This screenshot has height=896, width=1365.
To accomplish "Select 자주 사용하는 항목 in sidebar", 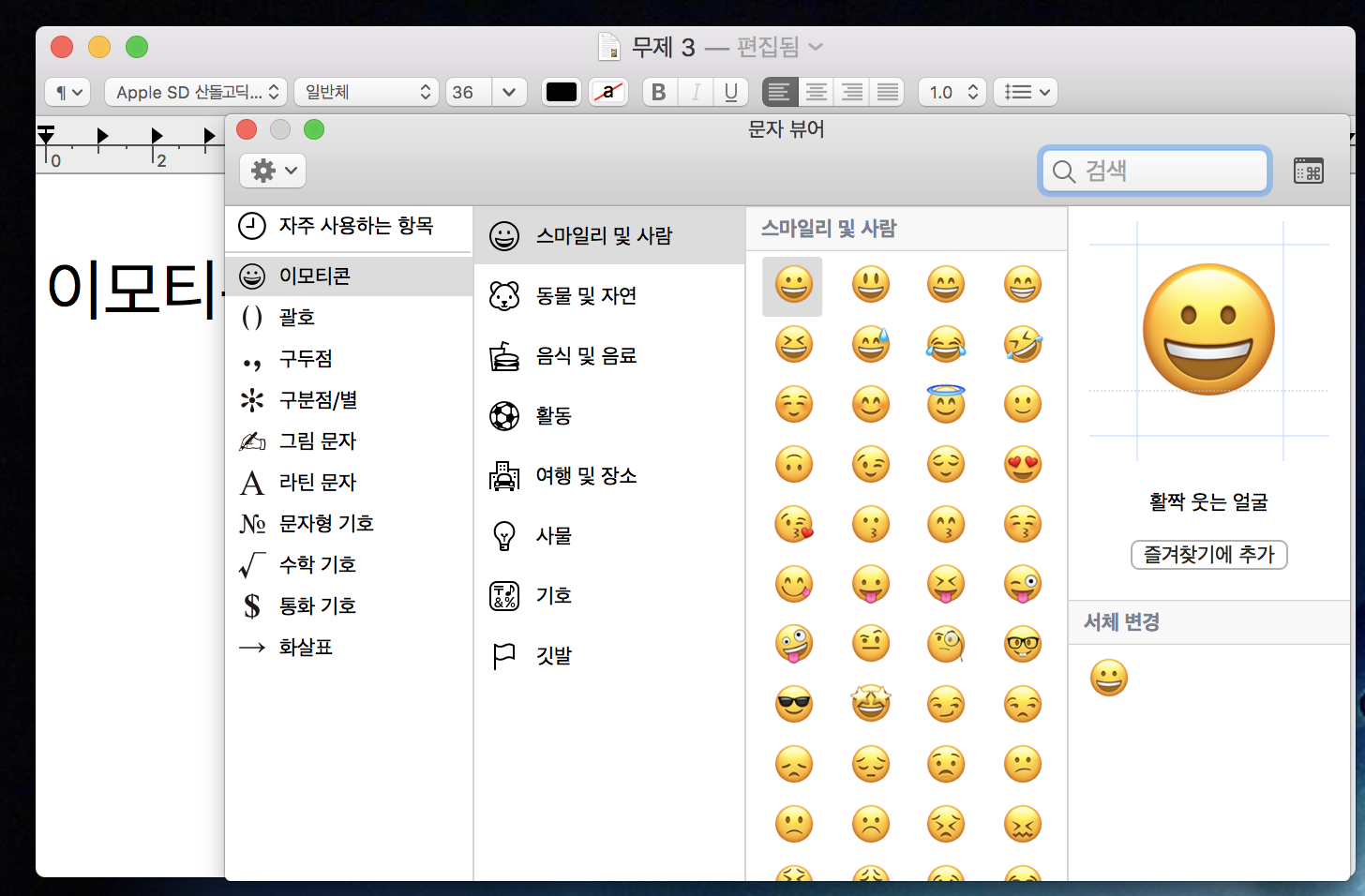I will [x=349, y=226].
